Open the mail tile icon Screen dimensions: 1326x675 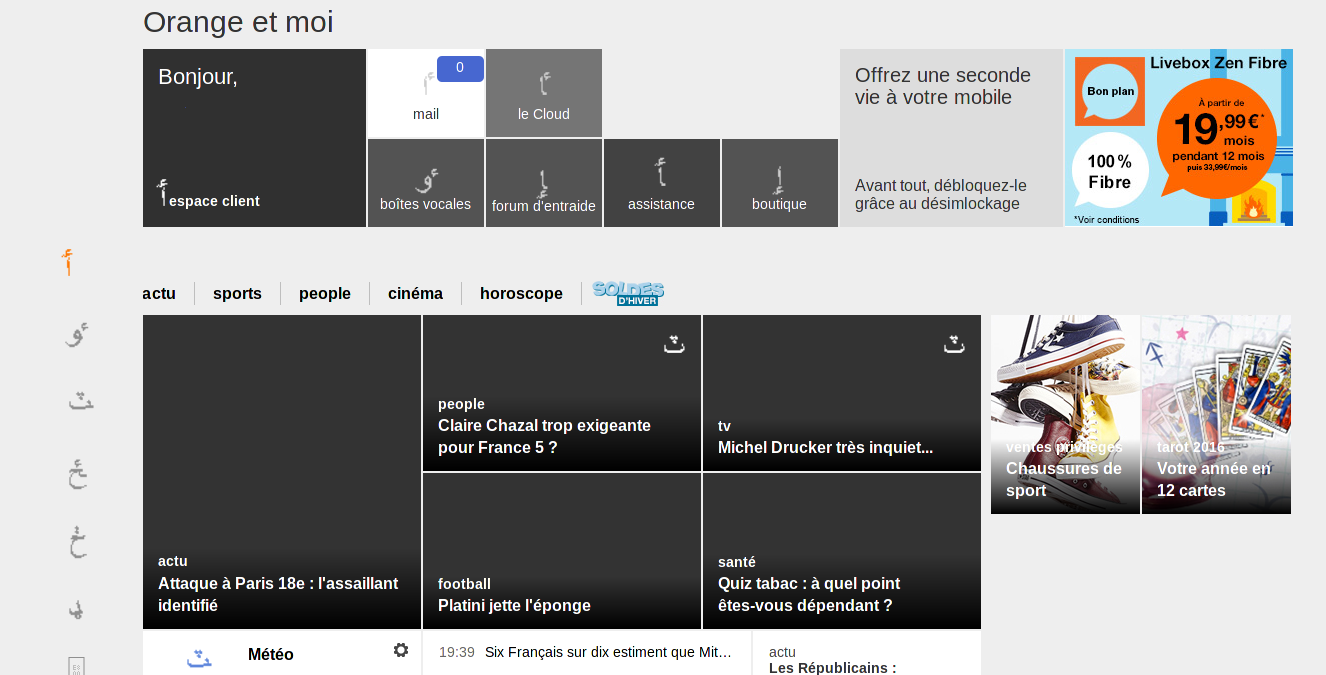click(x=427, y=84)
